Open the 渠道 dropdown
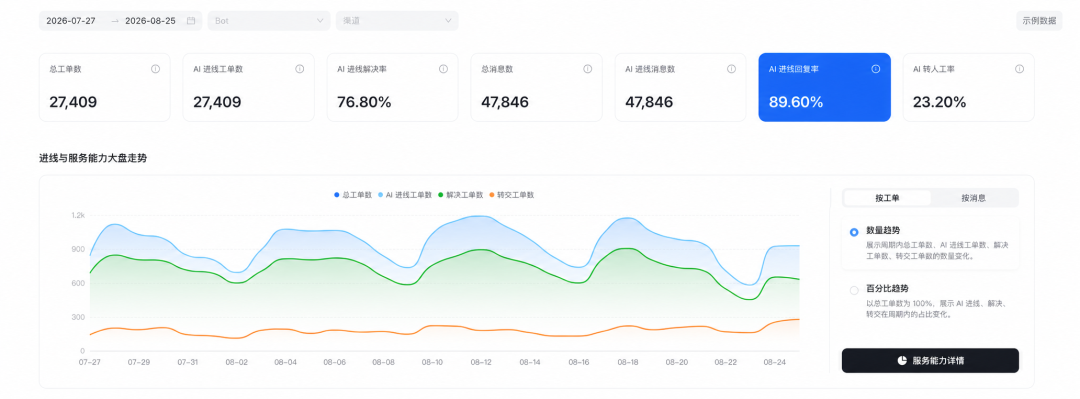Screen dimensions: 1080x399 point(397,21)
